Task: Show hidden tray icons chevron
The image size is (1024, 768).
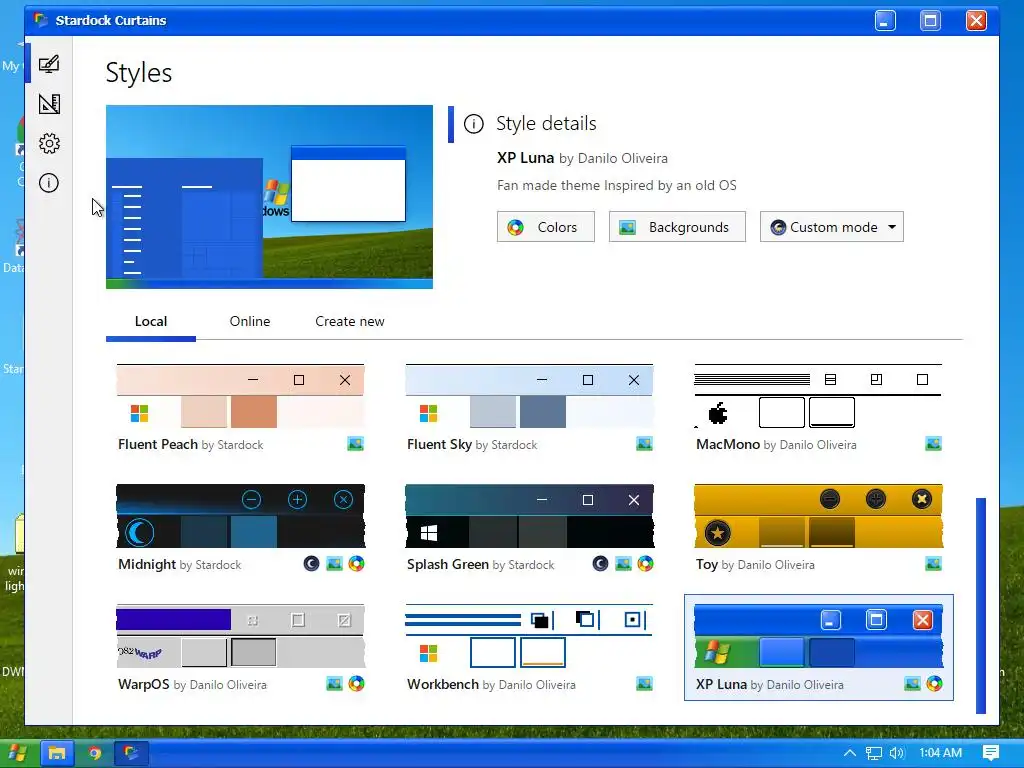Action: click(x=850, y=753)
